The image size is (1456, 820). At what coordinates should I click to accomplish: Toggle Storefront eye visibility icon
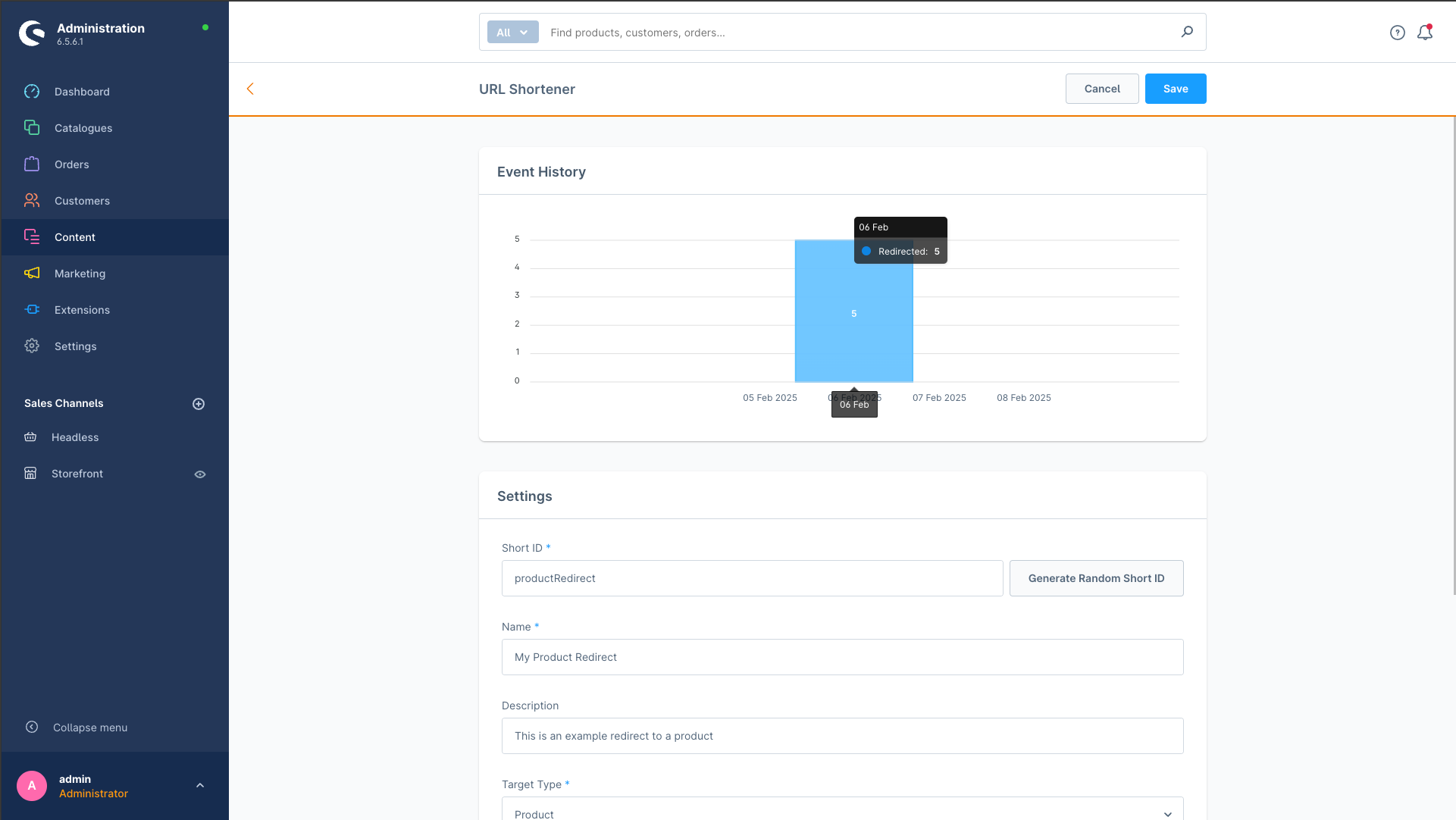[x=200, y=474]
